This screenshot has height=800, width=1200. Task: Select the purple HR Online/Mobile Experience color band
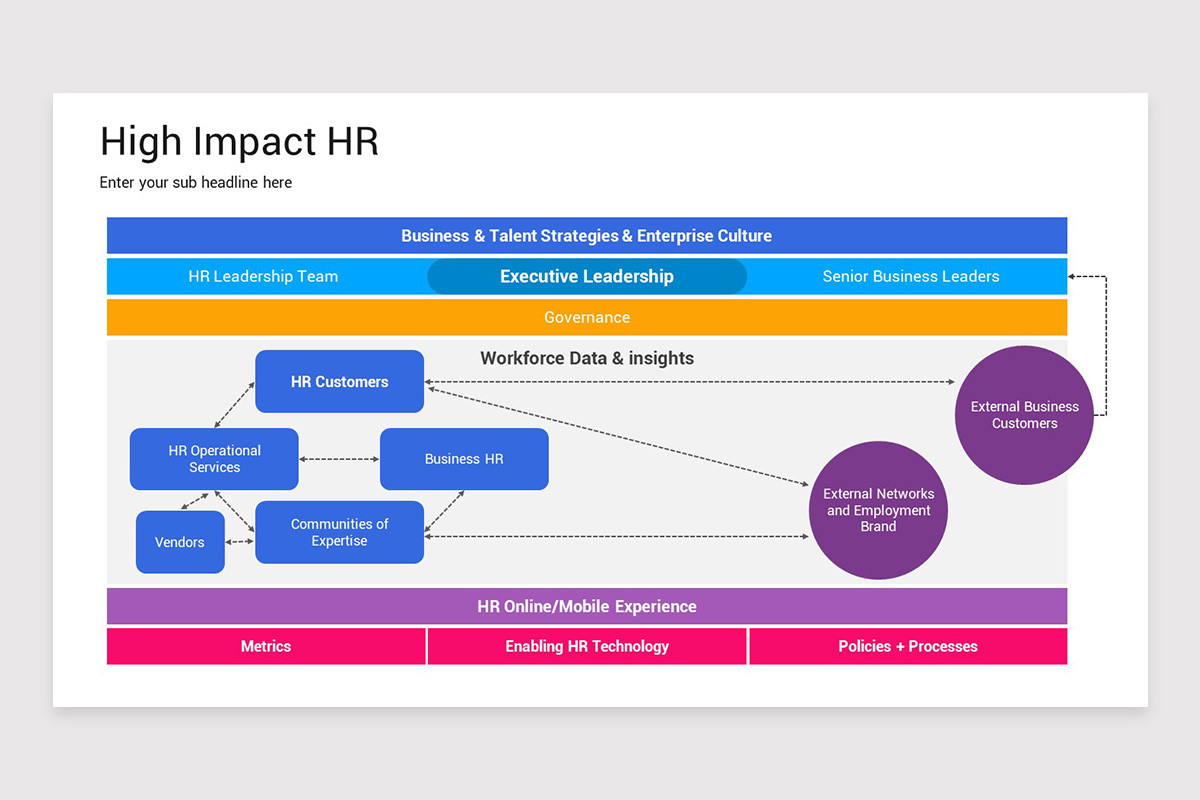(x=586, y=605)
